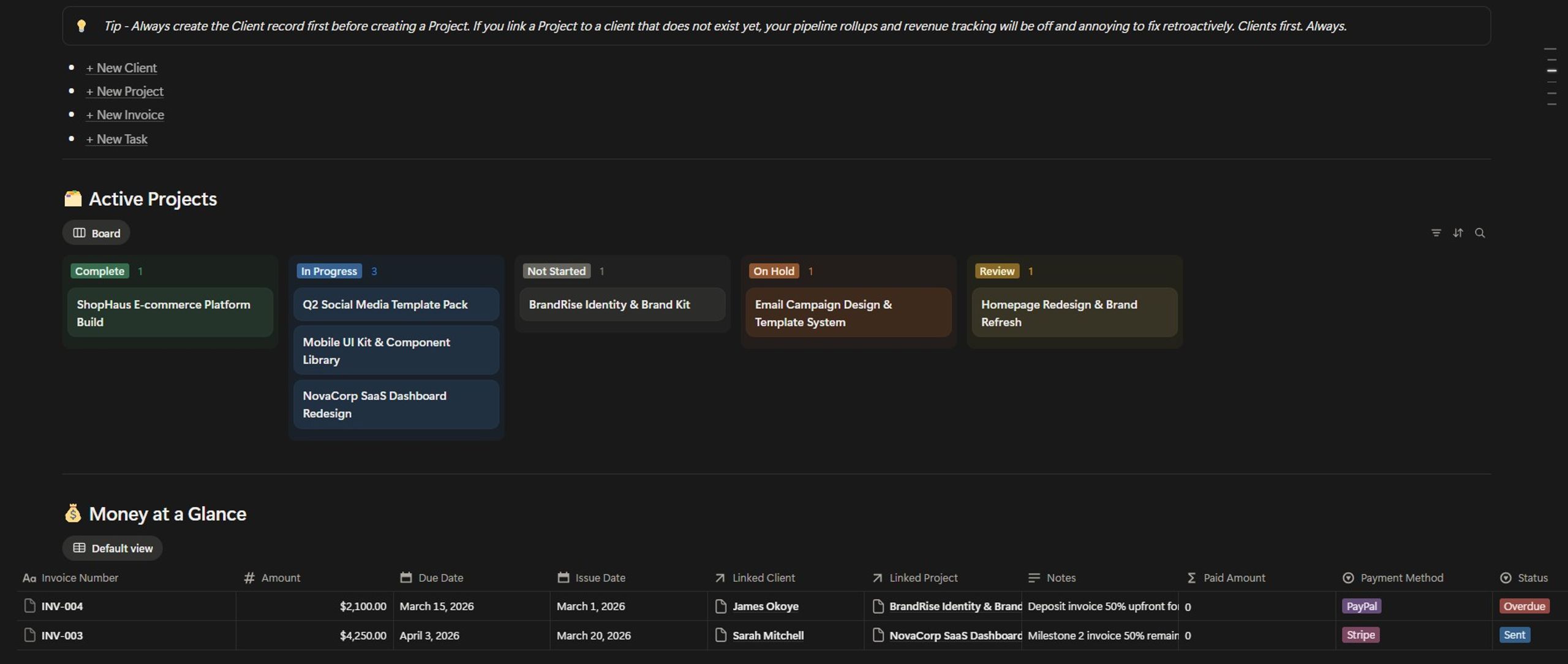The height and width of the screenshot is (664, 1568).
Task: Click the lightbulb icon in the tip callout
Action: point(81,26)
